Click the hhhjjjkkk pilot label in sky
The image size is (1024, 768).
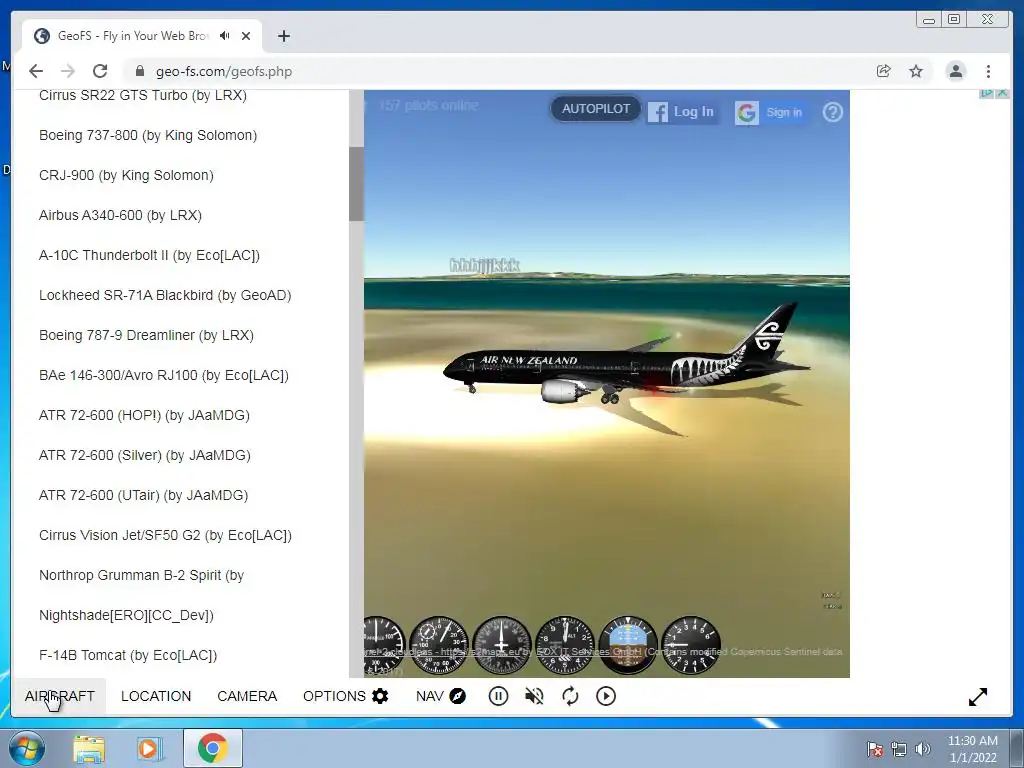pos(485,265)
